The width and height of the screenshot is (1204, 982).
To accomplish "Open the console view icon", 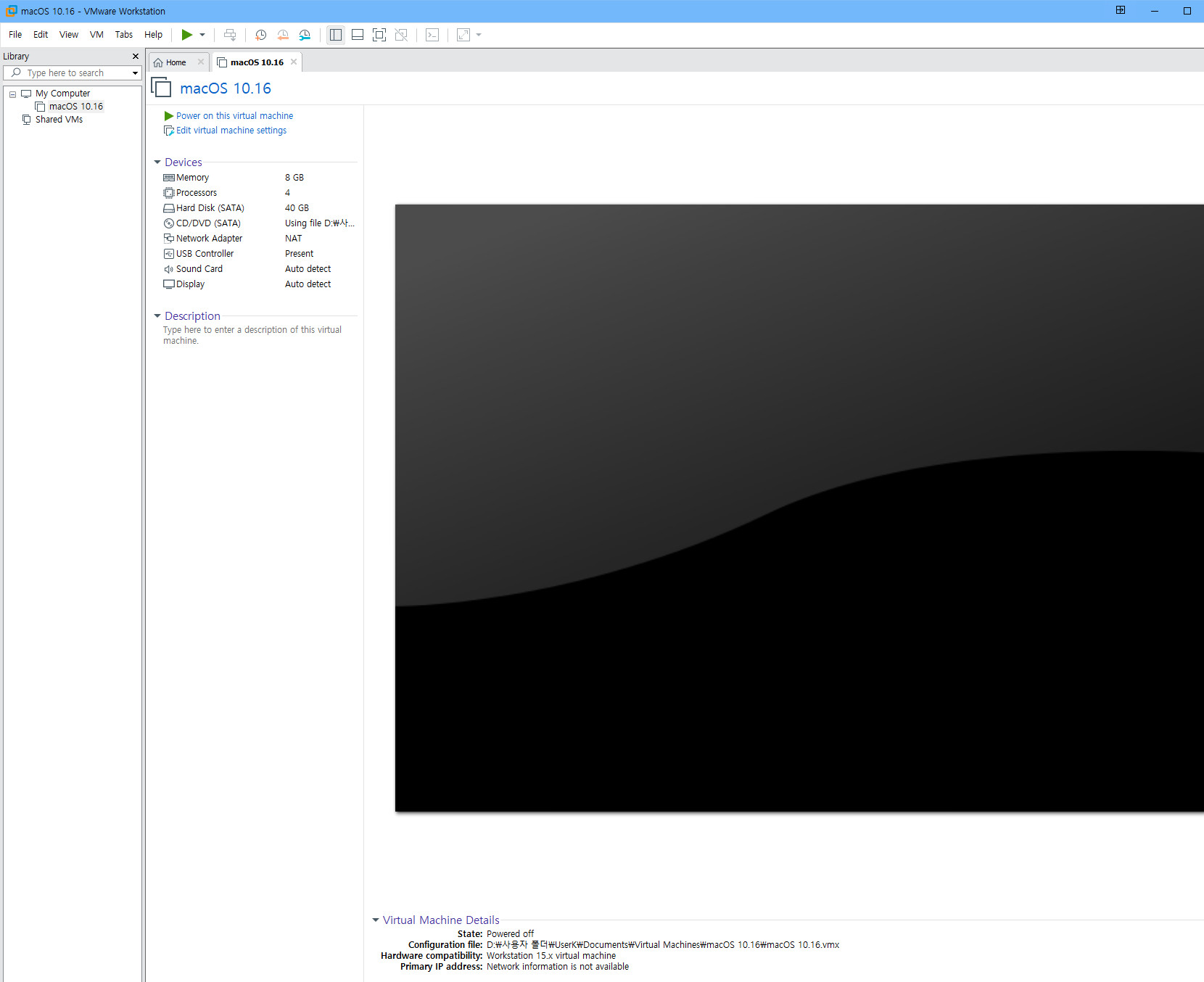I will point(432,35).
